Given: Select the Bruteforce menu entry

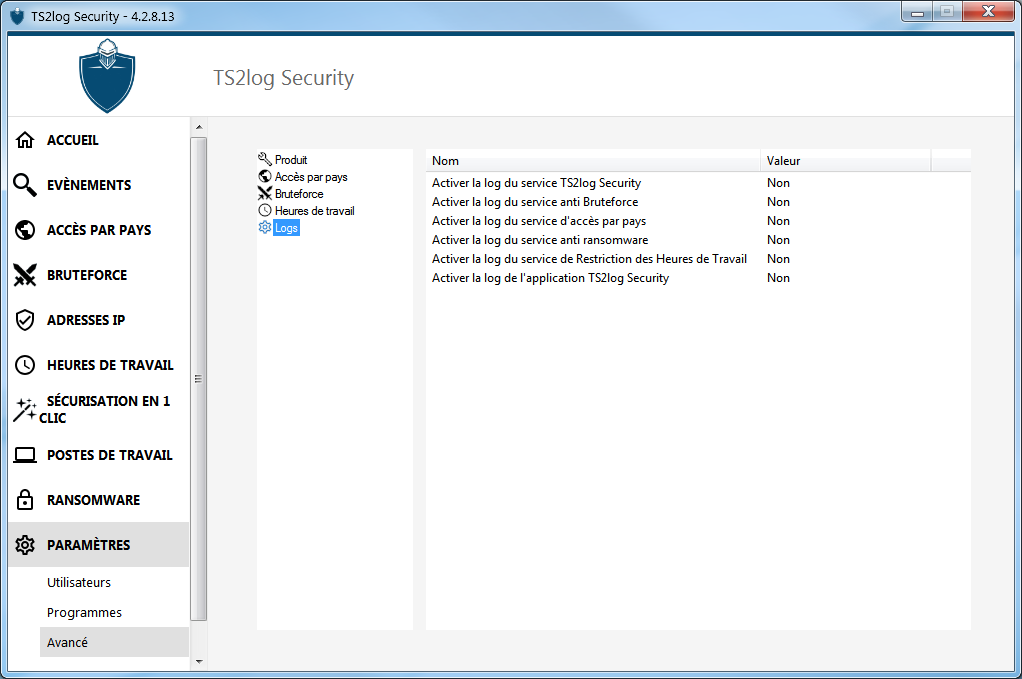Looking at the screenshot, I should tap(87, 275).
